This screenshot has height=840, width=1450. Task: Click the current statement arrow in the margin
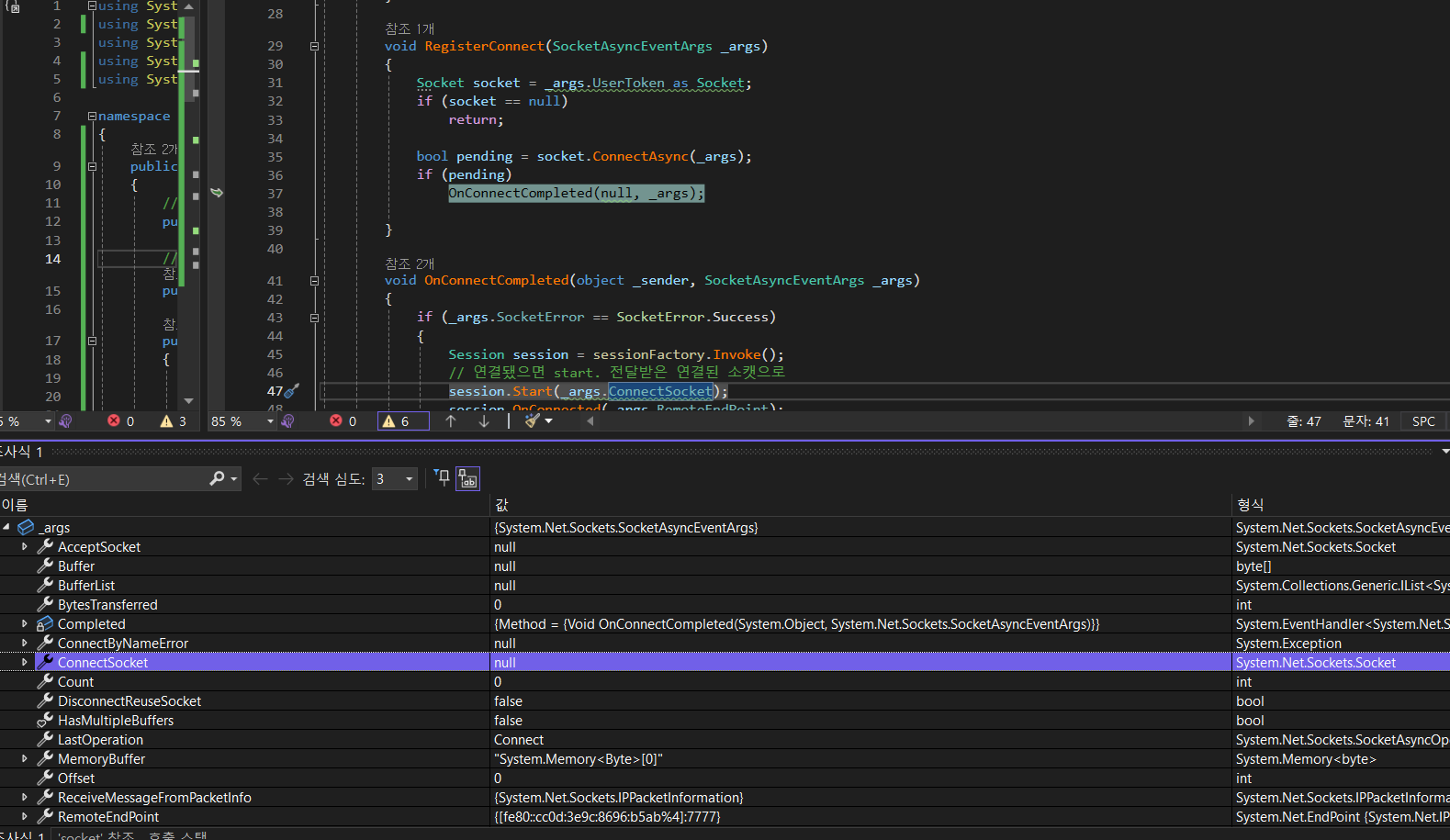pyautogui.click(x=217, y=193)
